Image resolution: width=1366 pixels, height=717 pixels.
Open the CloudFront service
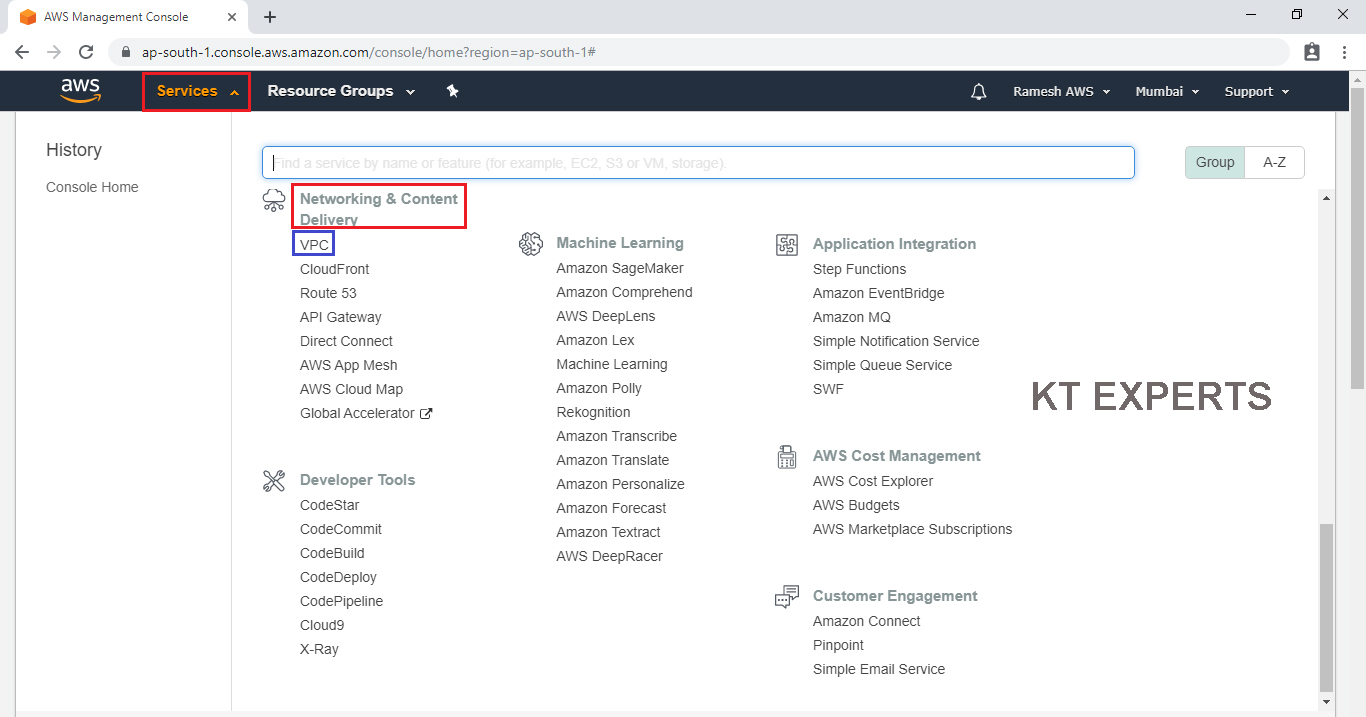pyautogui.click(x=334, y=269)
